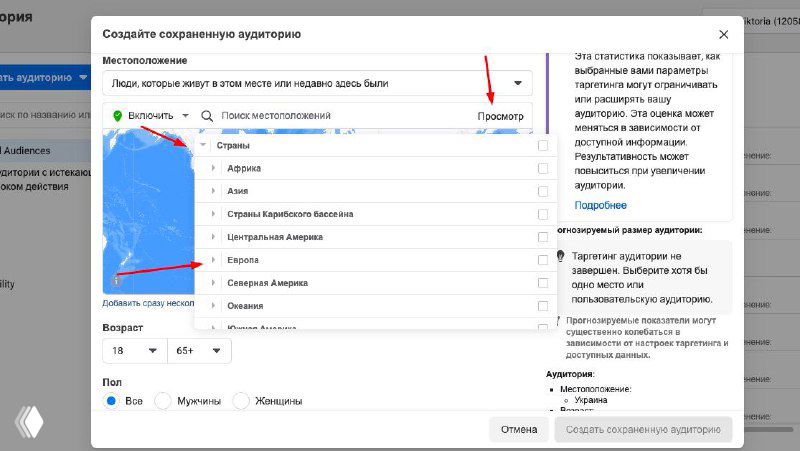The image size is (800, 451).
Task: Open the Подробнее link
Action: tap(601, 205)
